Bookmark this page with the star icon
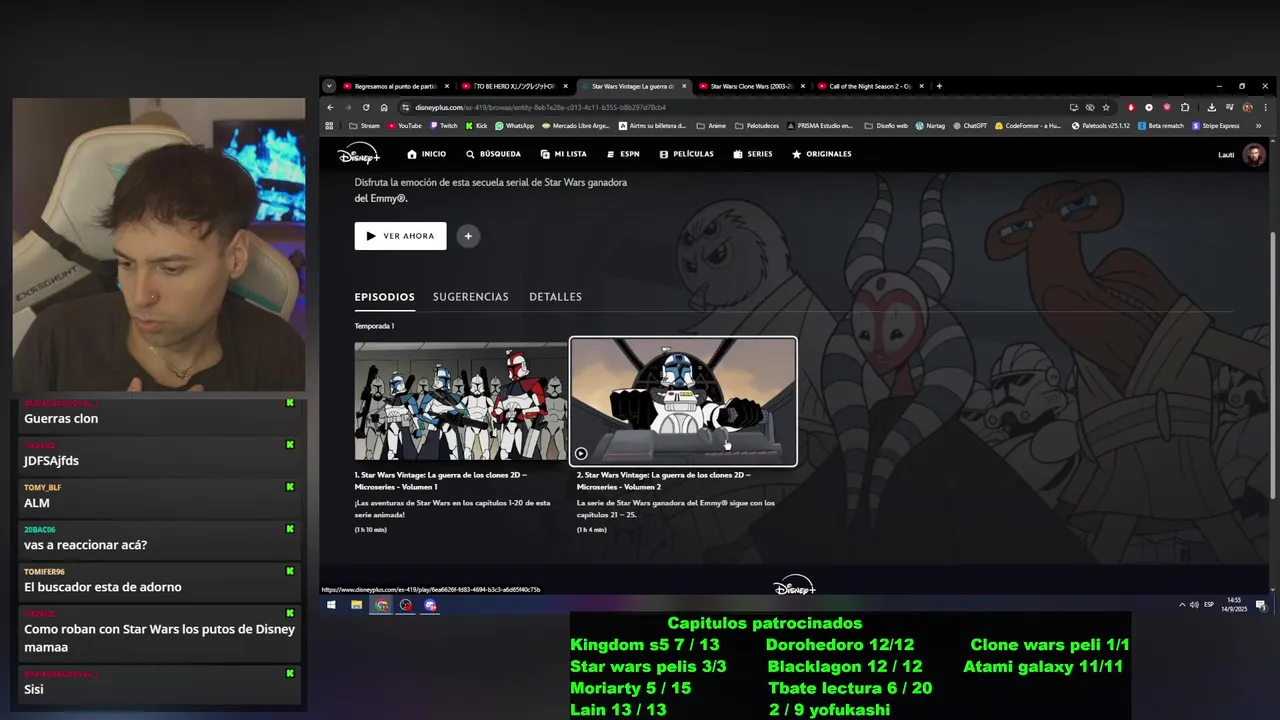Screen dimensions: 1280x720 1106,107
